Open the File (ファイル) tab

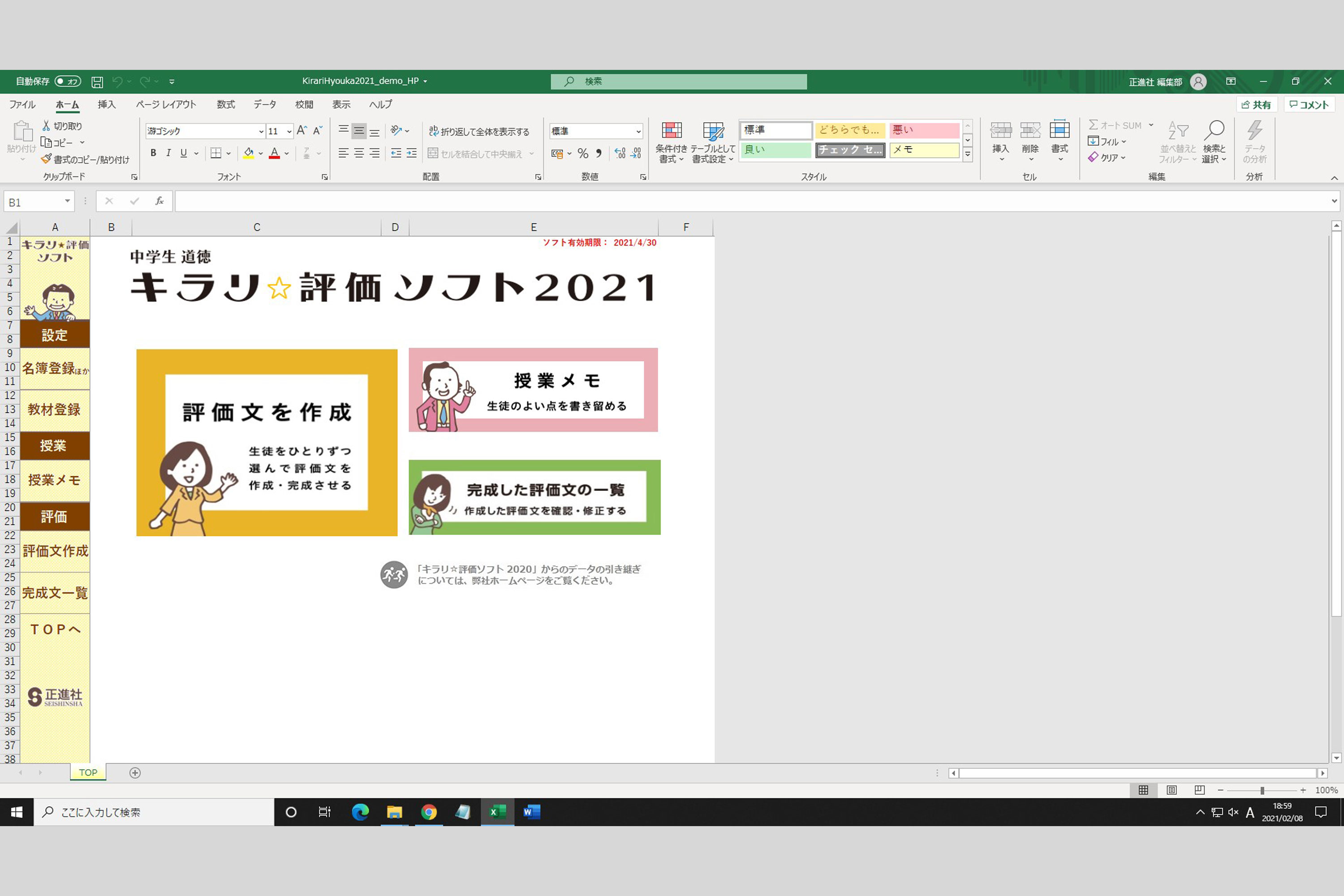coord(22,104)
